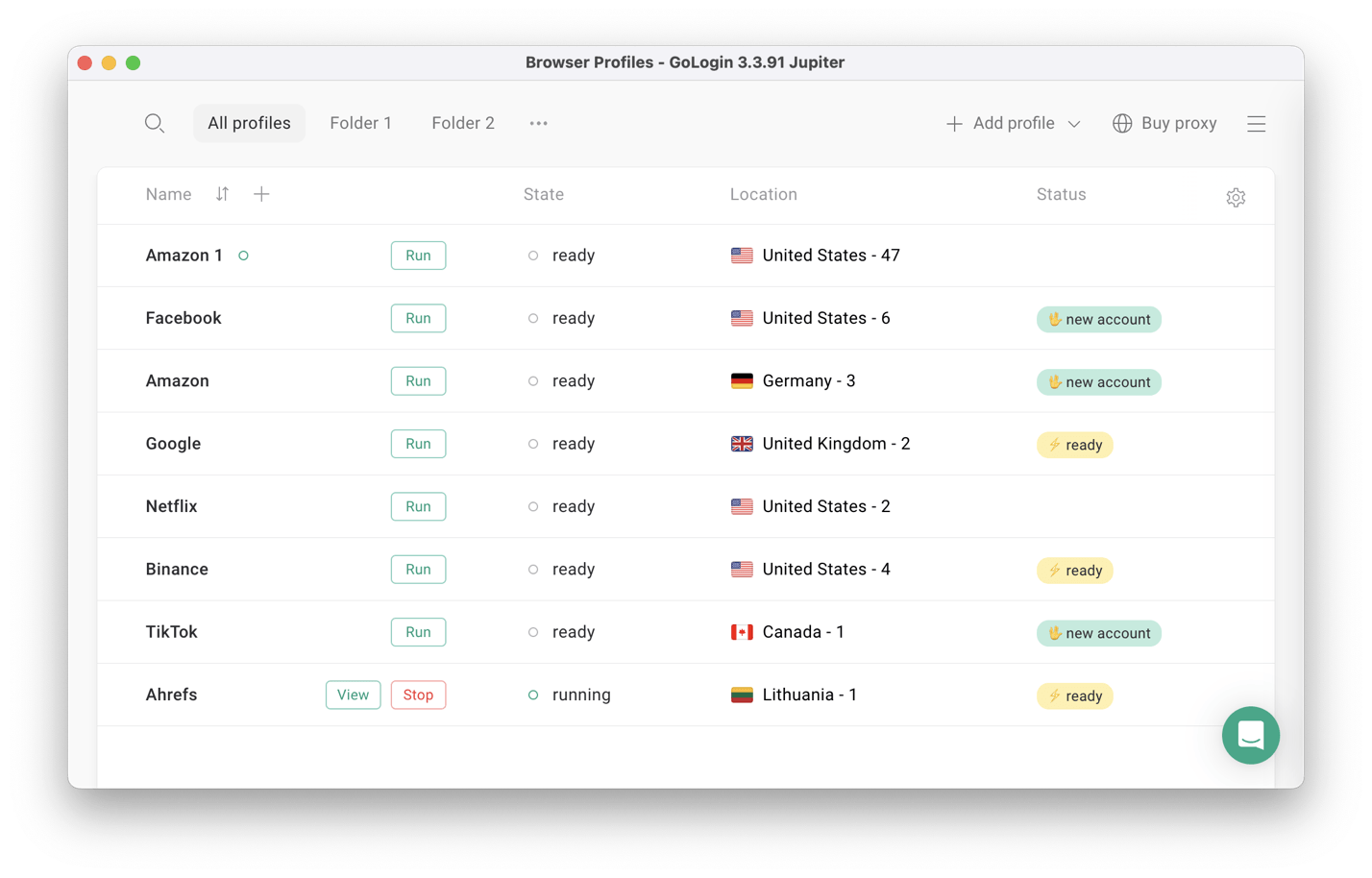Click the State column header
Viewport: 1372px width, 878px height.
[x=544, y=194]
